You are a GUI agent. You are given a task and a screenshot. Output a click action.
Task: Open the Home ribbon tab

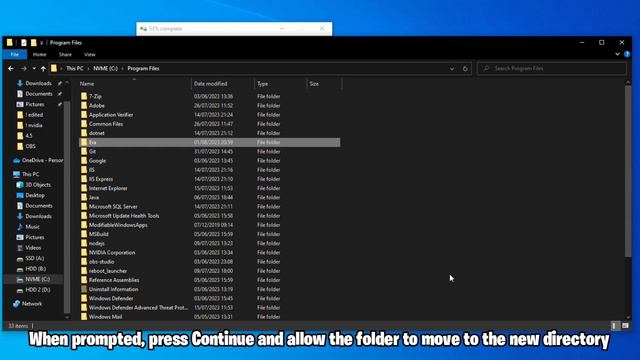click(x=40, y=54)
